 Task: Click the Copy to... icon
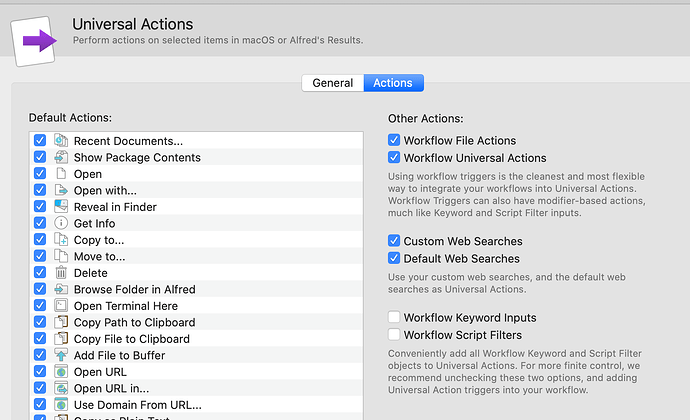[x=61, y=239]
